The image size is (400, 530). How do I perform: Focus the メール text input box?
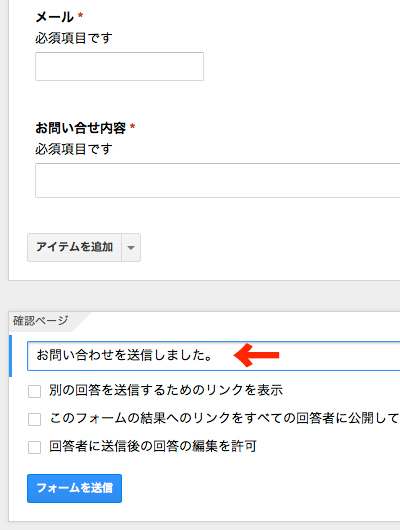[119, 66]
